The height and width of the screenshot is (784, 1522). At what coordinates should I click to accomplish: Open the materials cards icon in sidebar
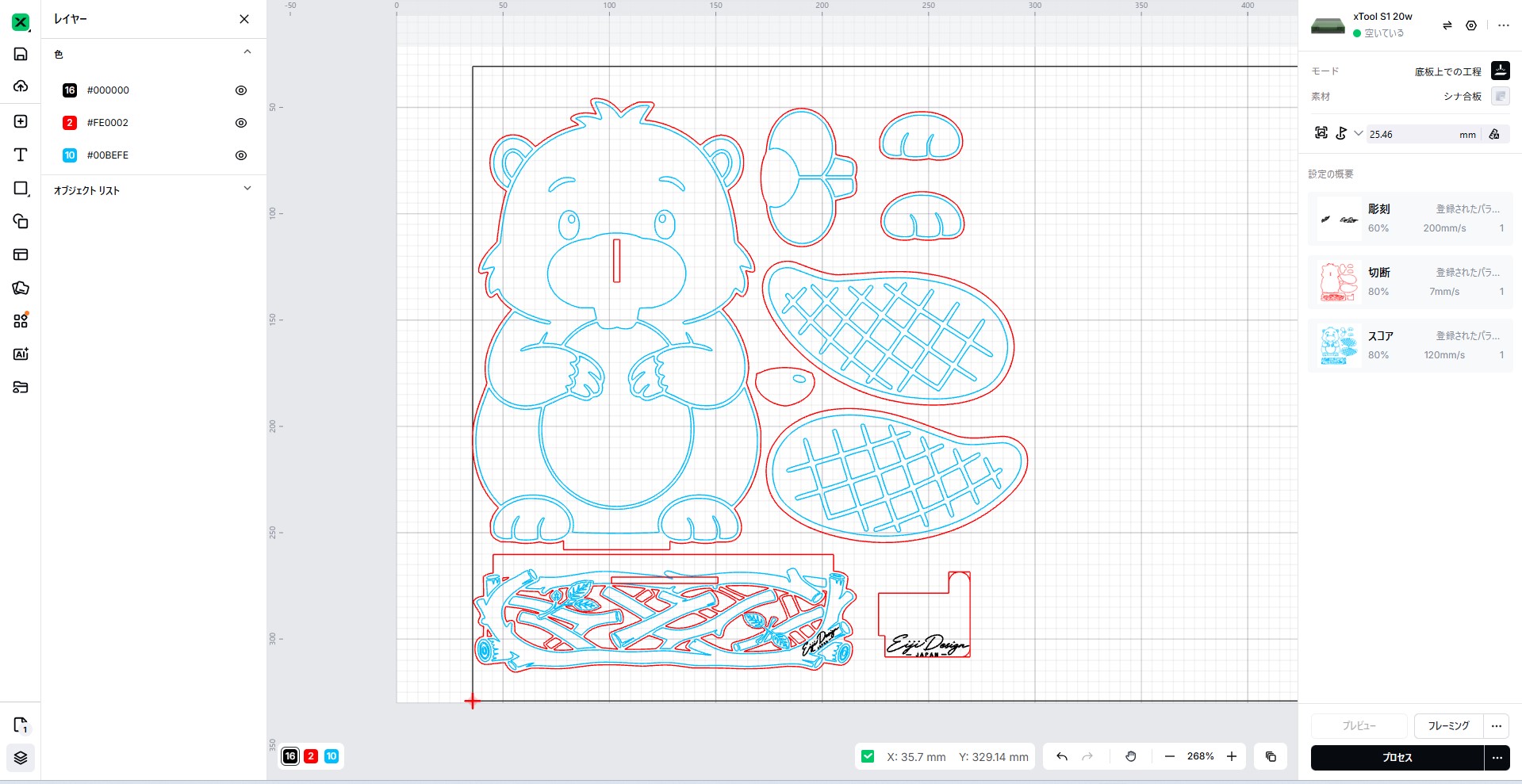point(21,288)
